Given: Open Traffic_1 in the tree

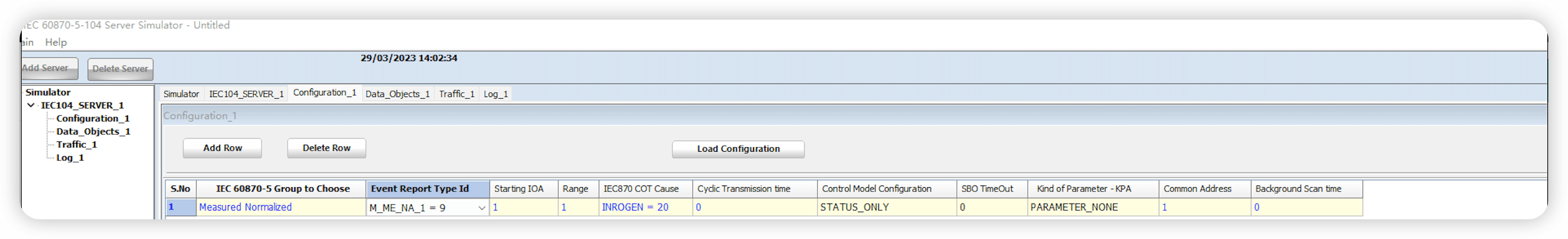Looking at the screenshot, I should point(77,145).
